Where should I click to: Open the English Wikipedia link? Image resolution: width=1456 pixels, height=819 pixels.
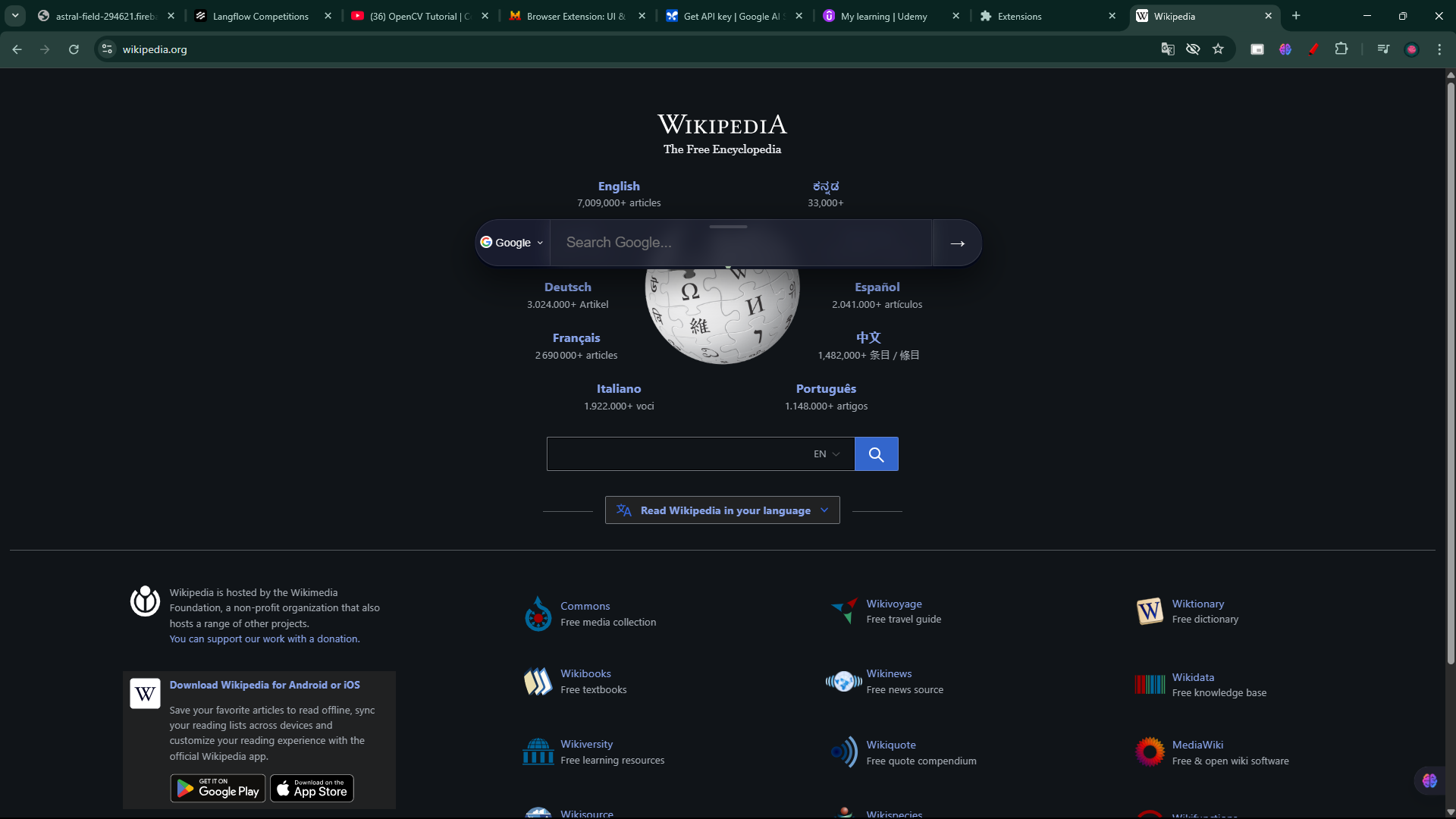(x=619, y=187)
